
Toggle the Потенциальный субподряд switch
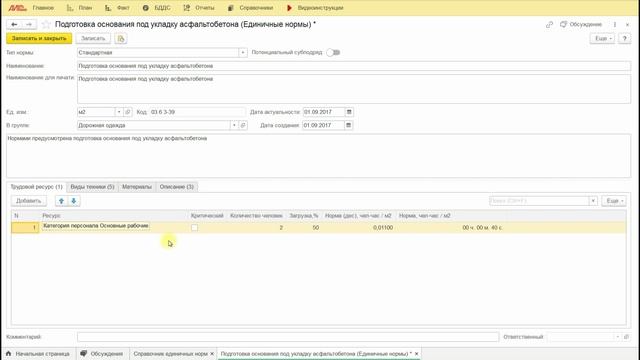pos(333,52)
